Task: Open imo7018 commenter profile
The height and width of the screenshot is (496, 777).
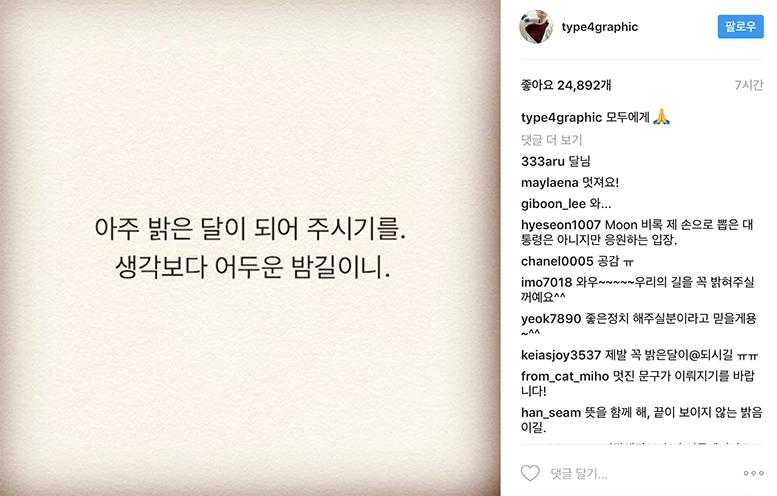Action: 546,282
